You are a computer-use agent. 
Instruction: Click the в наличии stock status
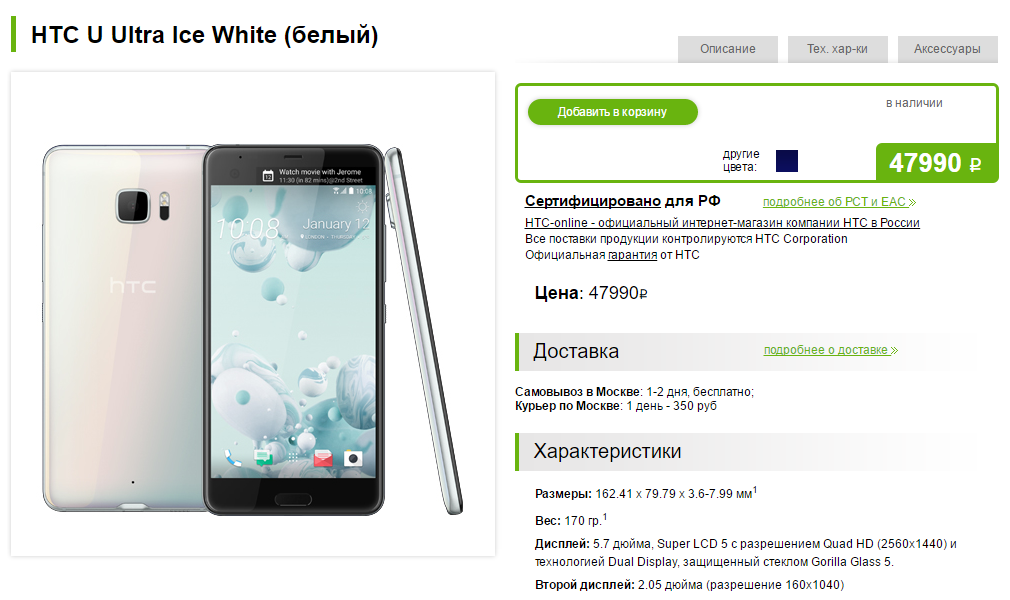[x=914, y=103]
